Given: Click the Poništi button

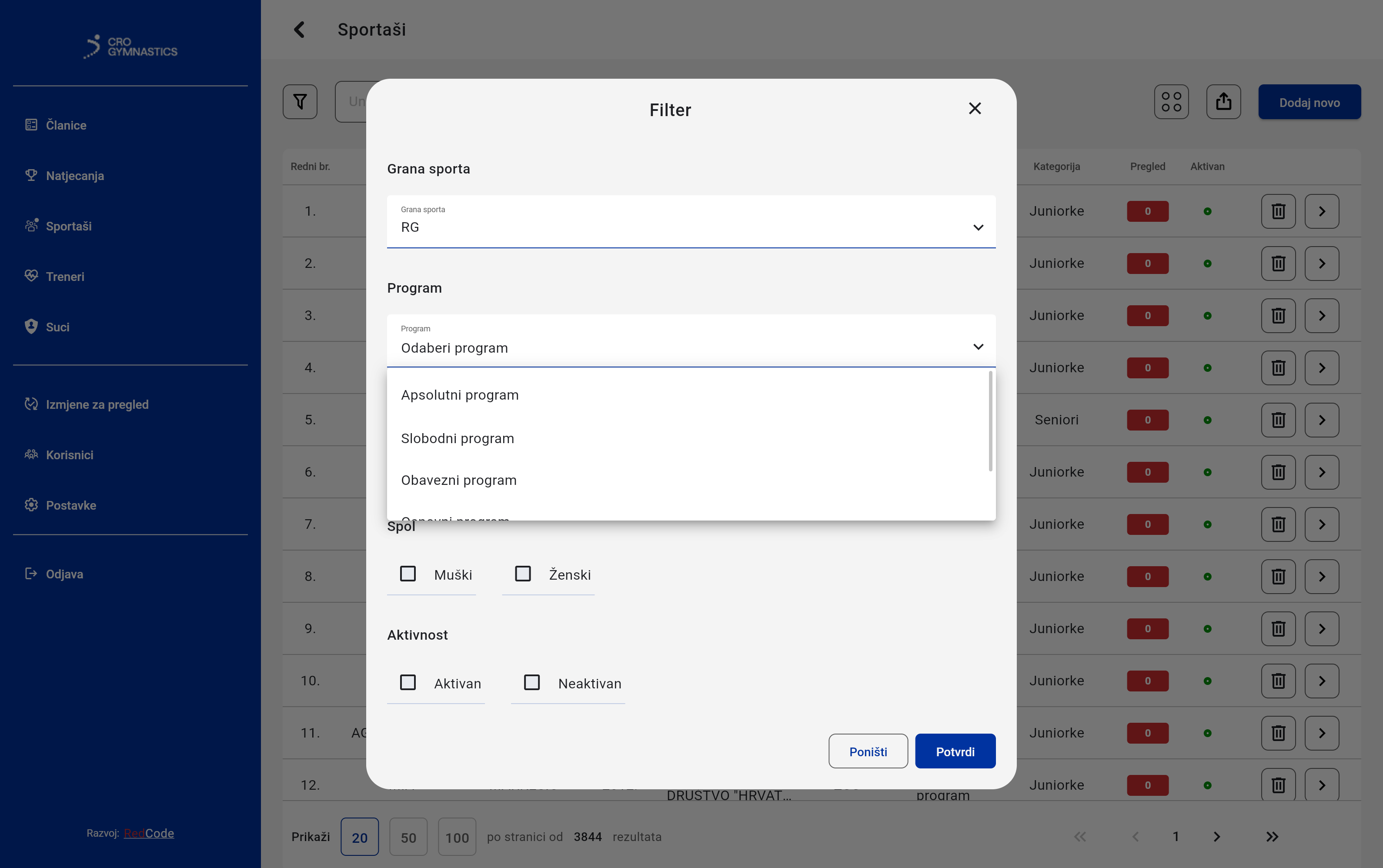Looking at the screenshot, I should (868, 751).
